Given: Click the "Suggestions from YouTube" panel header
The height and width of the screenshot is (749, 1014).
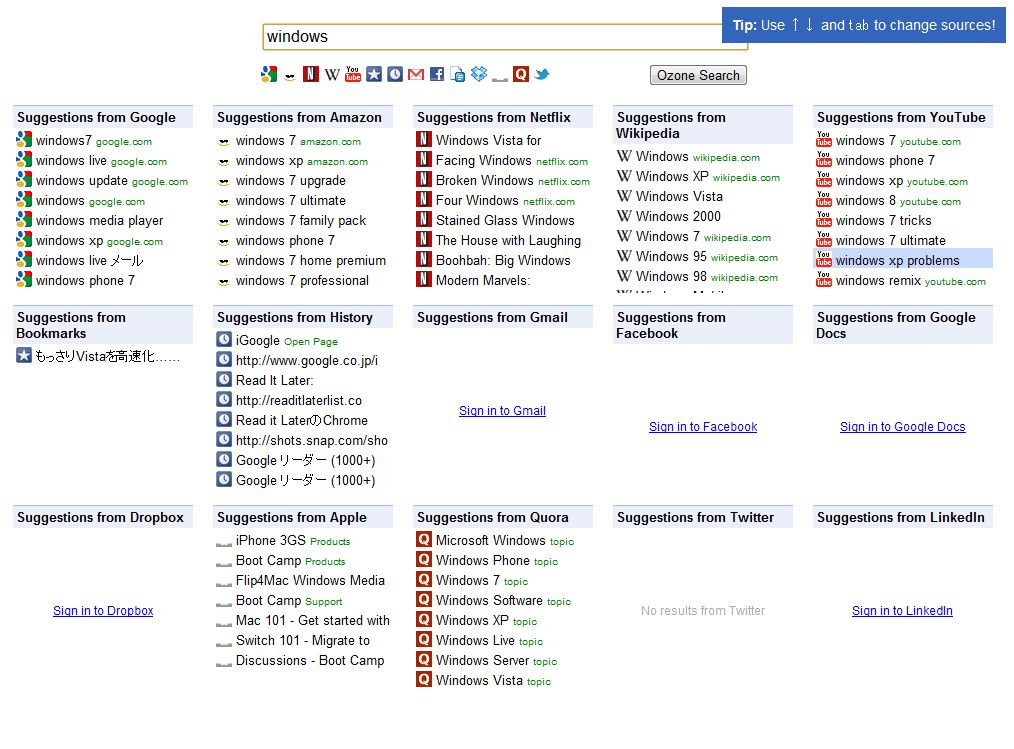Looking at the screenshot, I should coord(903,117).
